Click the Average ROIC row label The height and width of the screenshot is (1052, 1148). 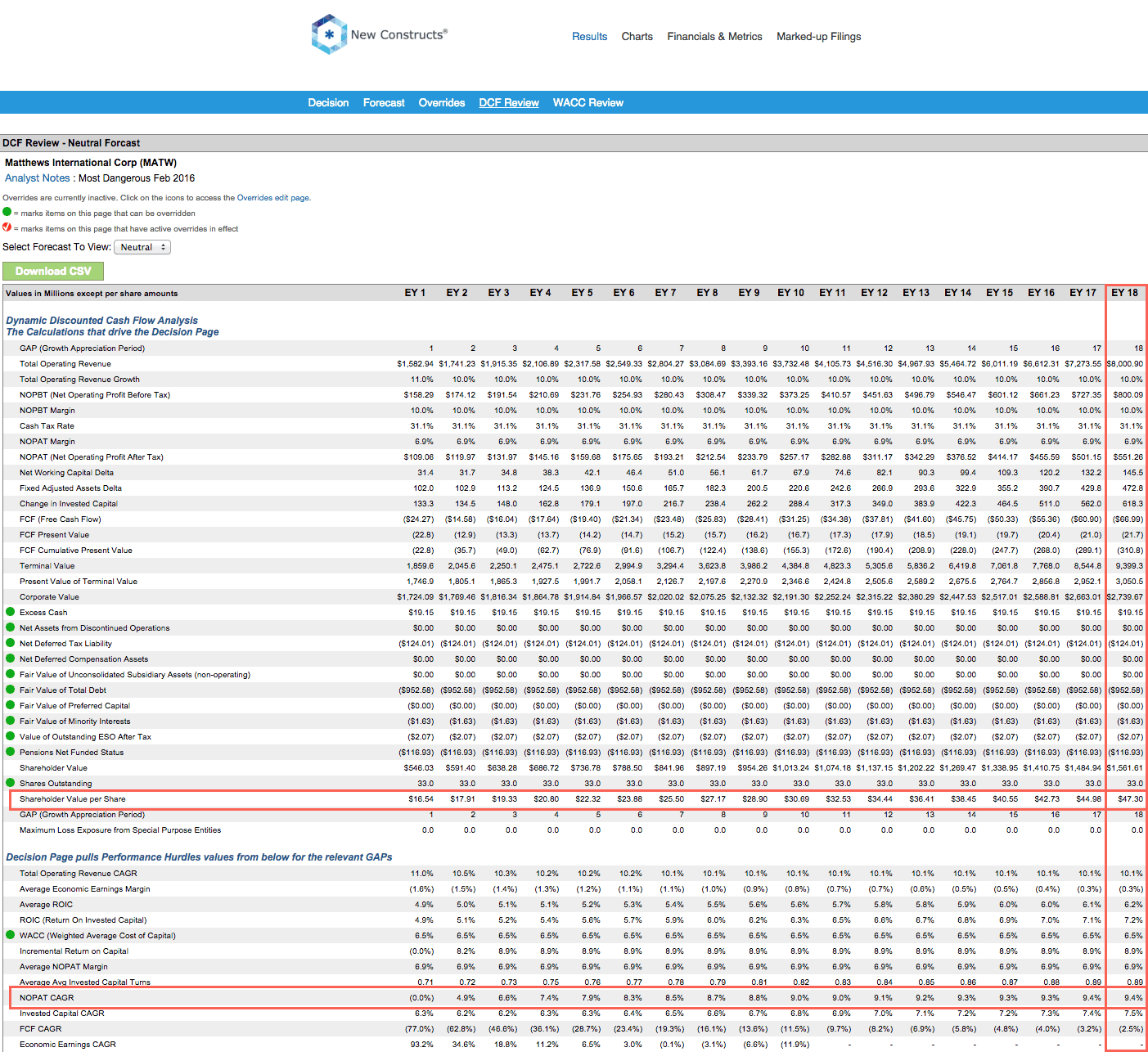click(46, 905)
